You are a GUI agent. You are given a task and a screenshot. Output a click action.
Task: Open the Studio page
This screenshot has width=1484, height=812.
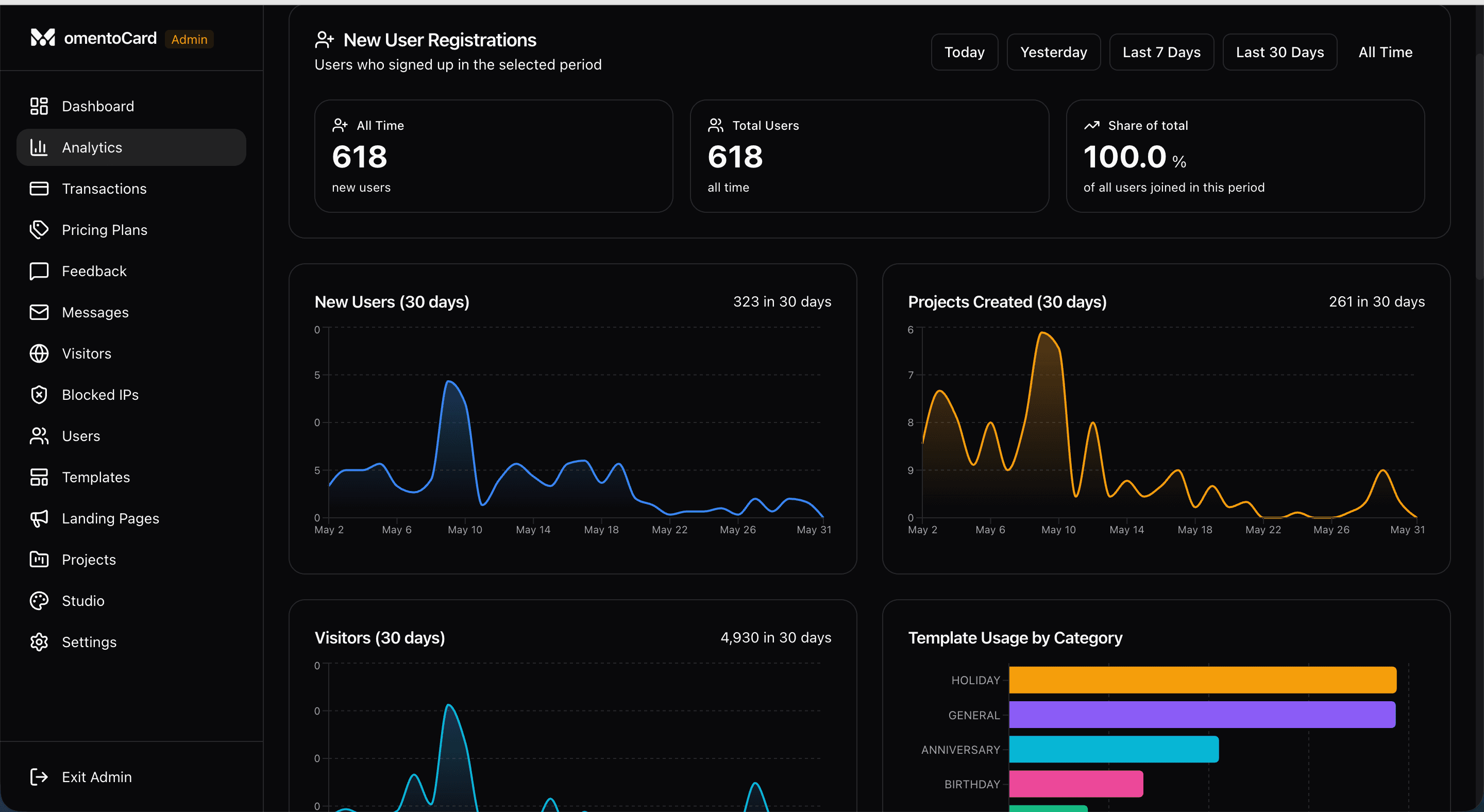[x=131, y=601]
